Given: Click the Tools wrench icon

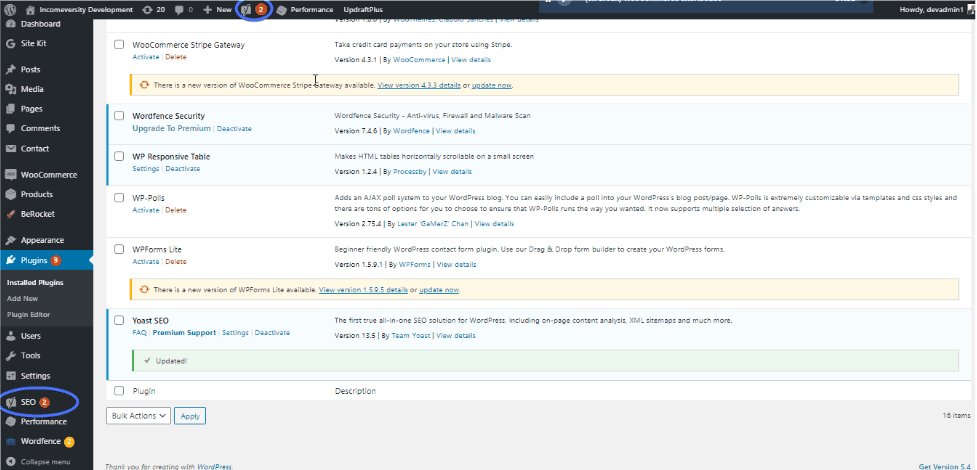Looking at the screenshot, I should pyautogui.click(x=10, y=355).
